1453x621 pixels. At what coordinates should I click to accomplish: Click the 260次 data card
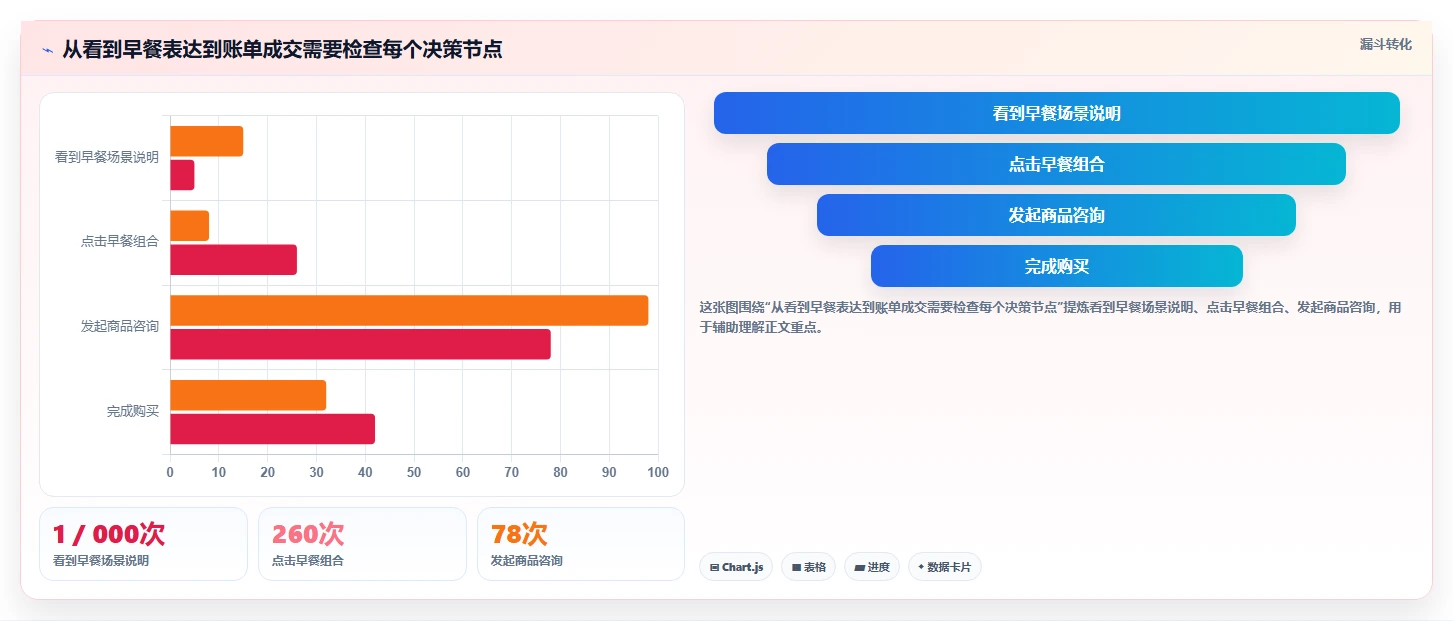coord(362,544)
